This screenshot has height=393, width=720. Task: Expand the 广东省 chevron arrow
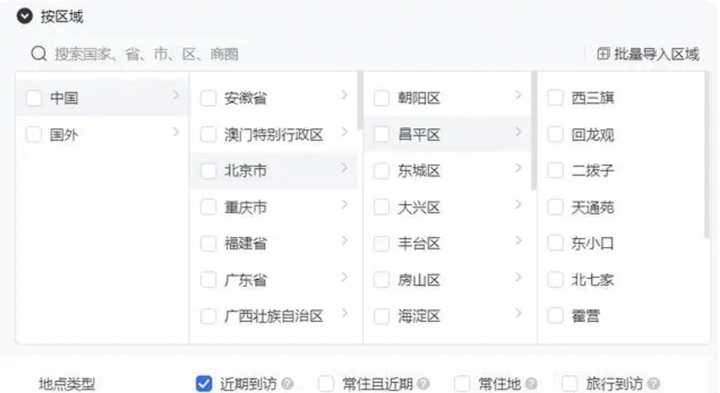pyautogui.click(x=344, y=277)
